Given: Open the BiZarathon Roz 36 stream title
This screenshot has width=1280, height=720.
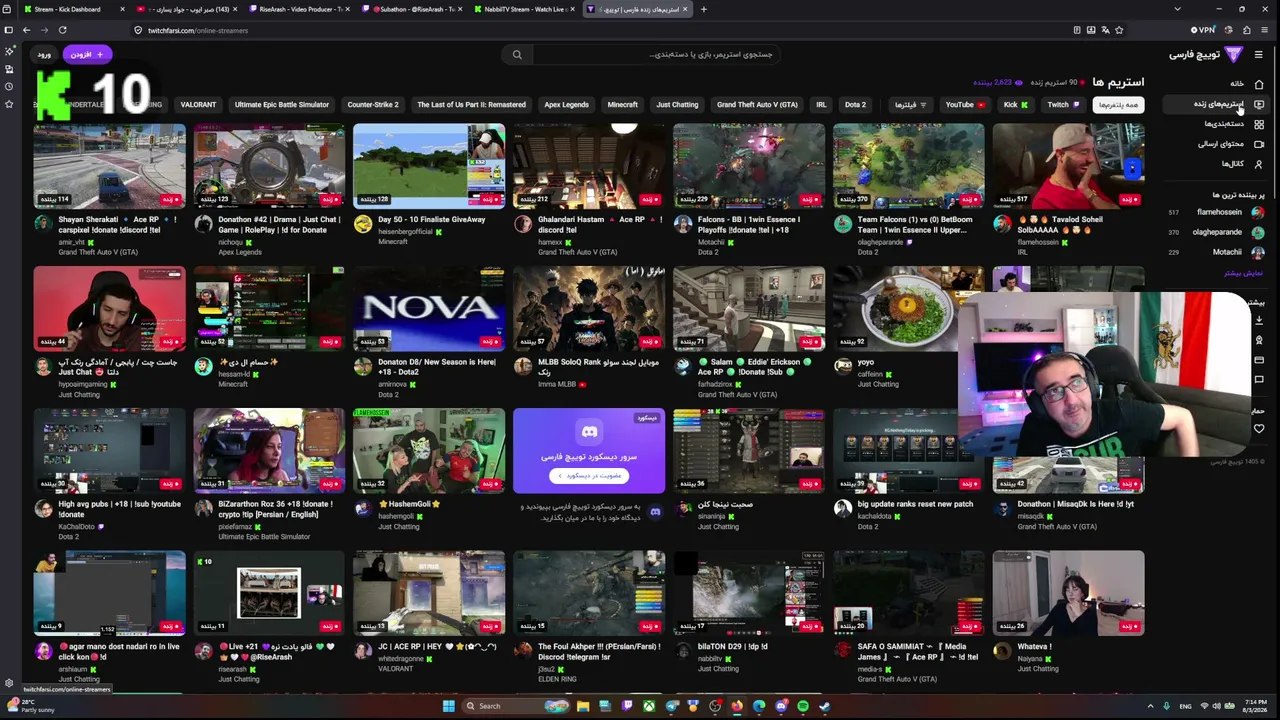Looking at the screenshot, I should tap(275, 509).
